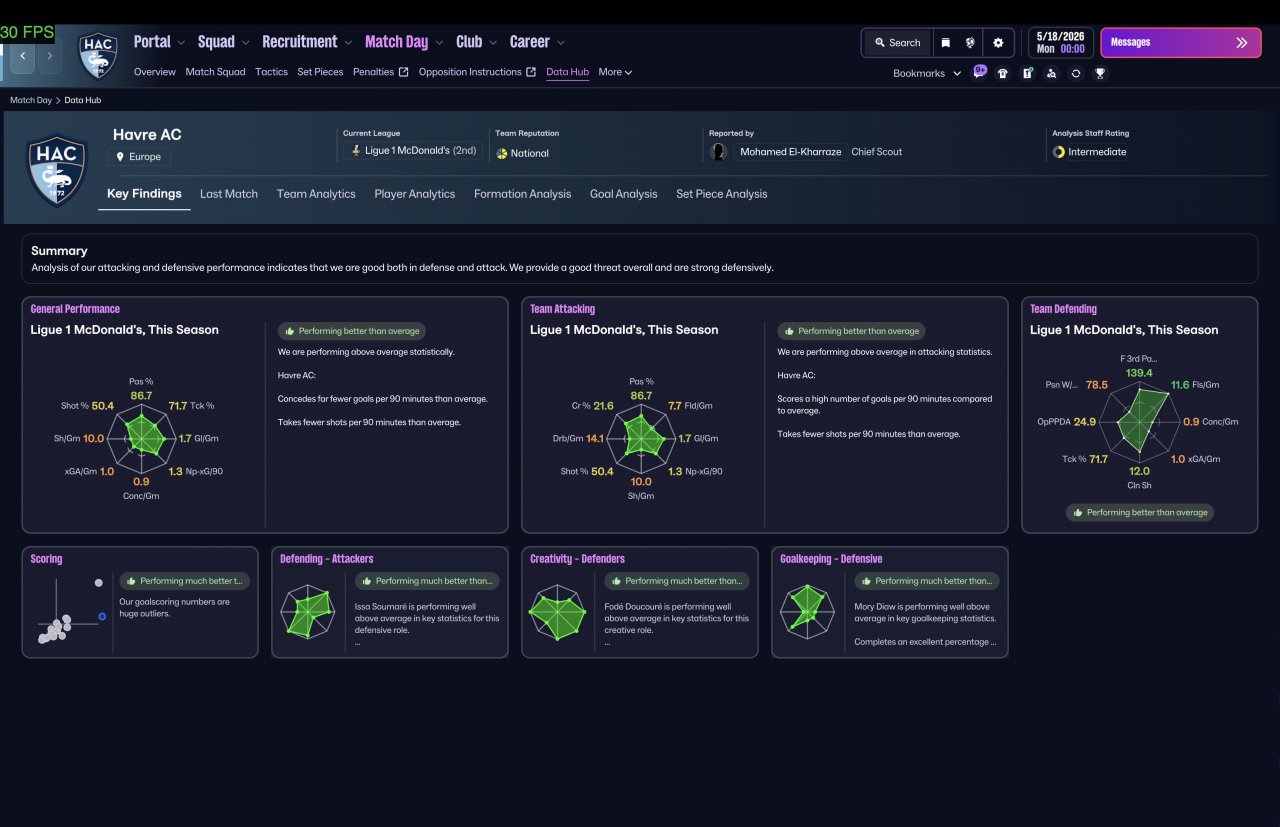This screenshot has height=827, width=1280.
Task: Click the Creativity - Defenders radar chart
Action: [558, 611]
